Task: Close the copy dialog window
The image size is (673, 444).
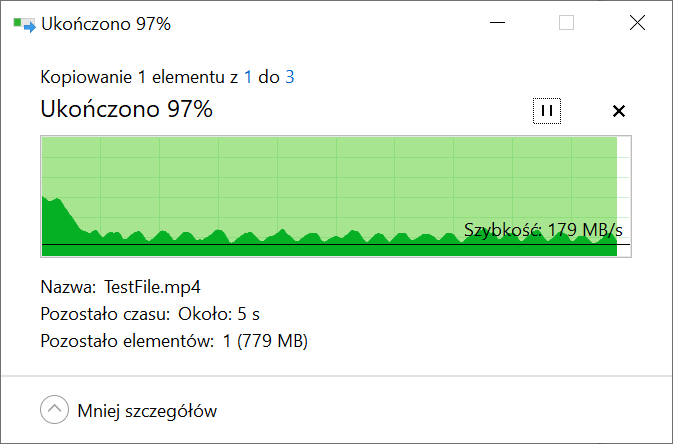Action: (x=637, y=23)
